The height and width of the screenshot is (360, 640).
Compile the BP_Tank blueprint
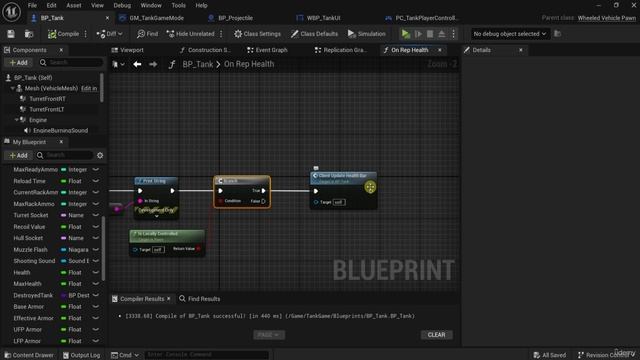click(63, 34)
